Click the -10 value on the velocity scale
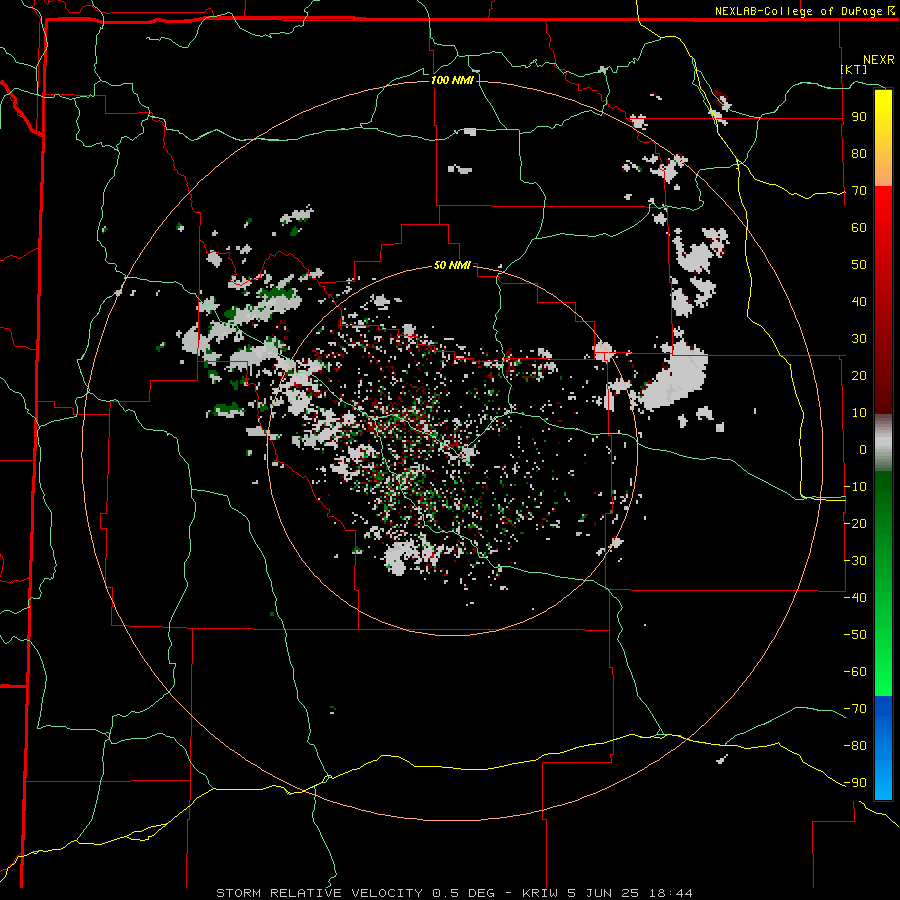This screenshot has height=900, width=900. 855,487
